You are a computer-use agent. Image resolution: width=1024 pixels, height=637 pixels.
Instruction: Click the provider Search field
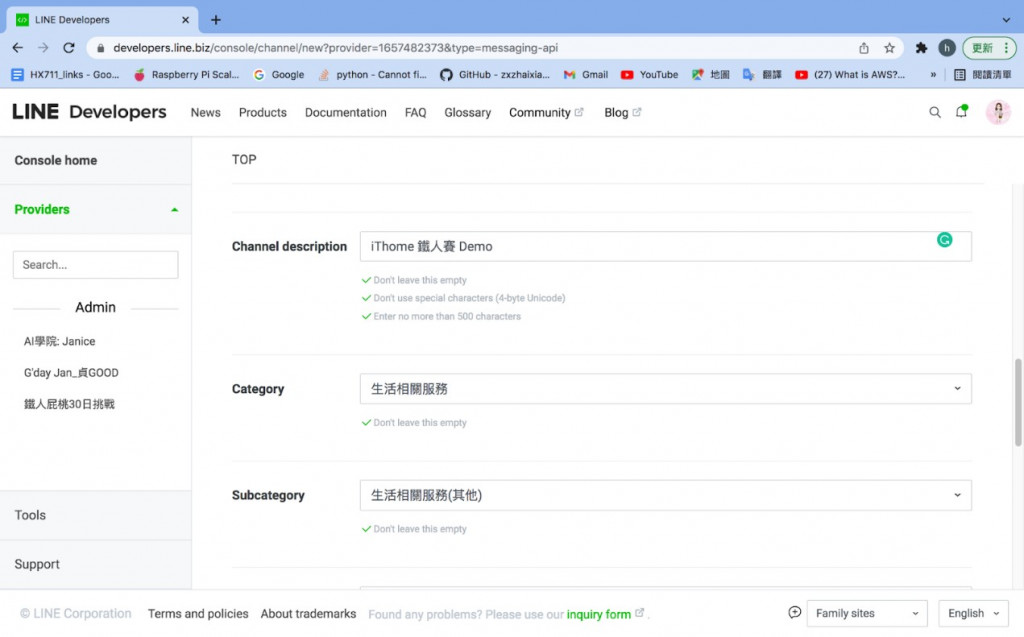click(x=95, y=265)
